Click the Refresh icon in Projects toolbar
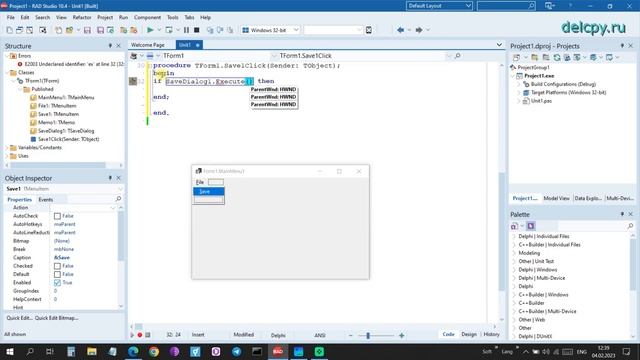640x360 pixels. click(557, 58)
